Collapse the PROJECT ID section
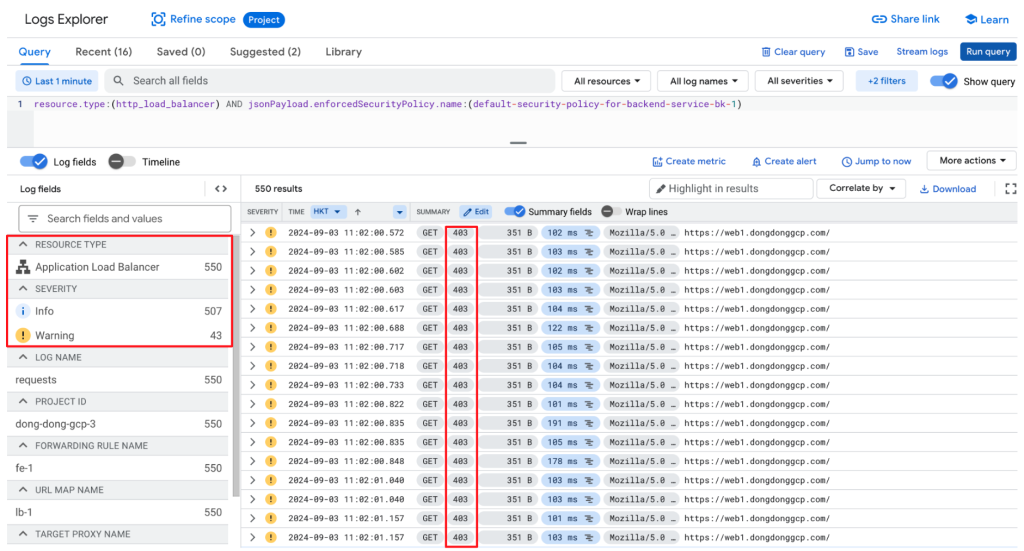 coord(23,401)
